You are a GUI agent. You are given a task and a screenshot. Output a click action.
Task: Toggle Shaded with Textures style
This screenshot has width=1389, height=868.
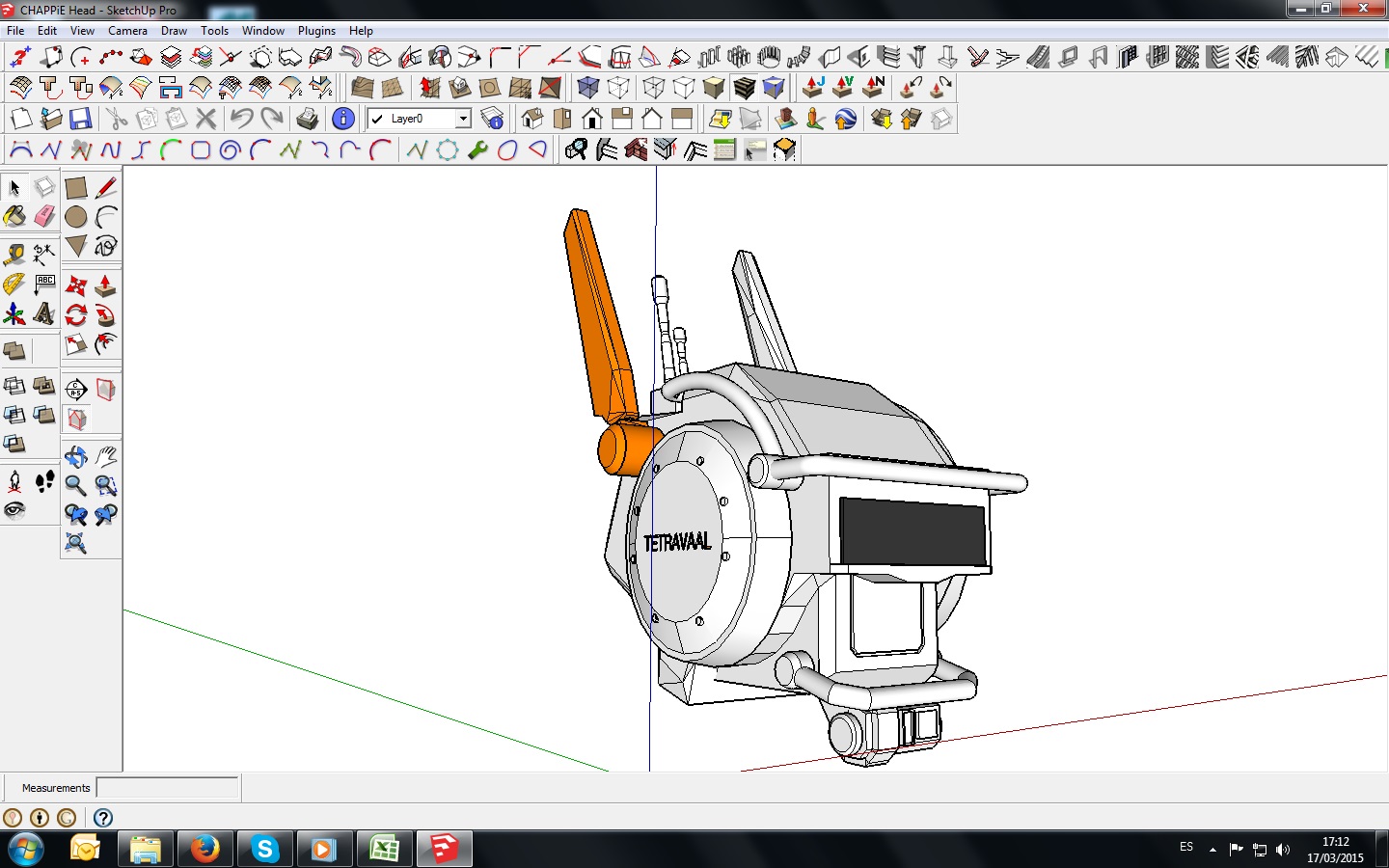[744, 88]
